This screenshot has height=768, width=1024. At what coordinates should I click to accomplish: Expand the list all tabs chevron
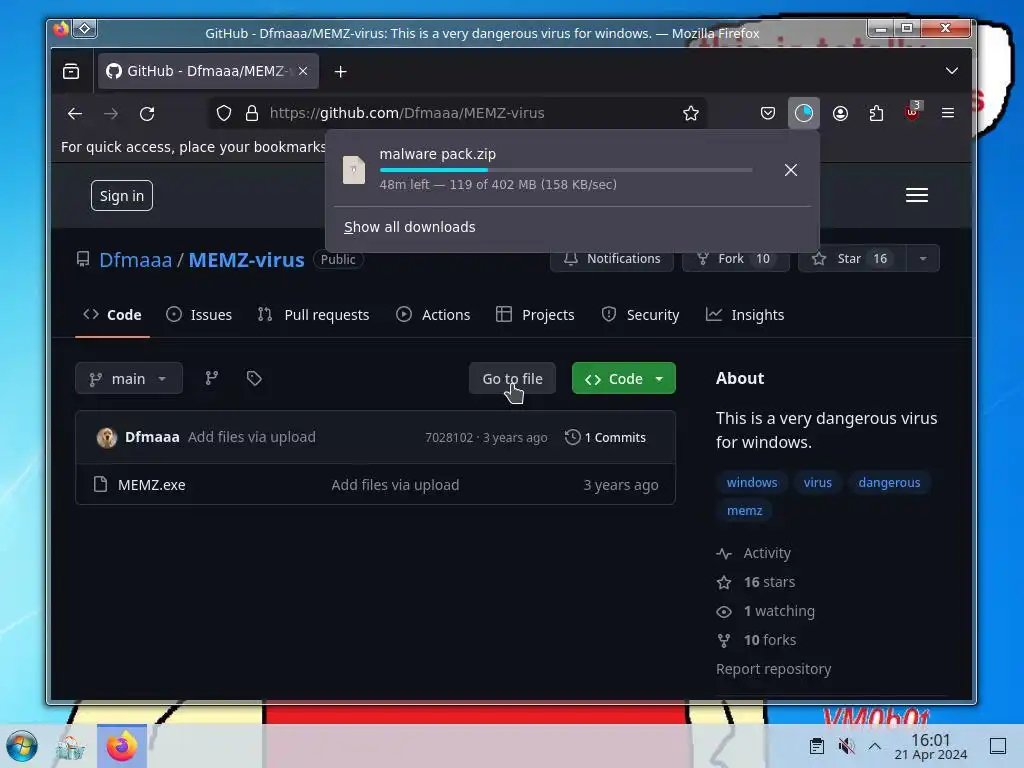pyautogui.click(x=952, y=71)
